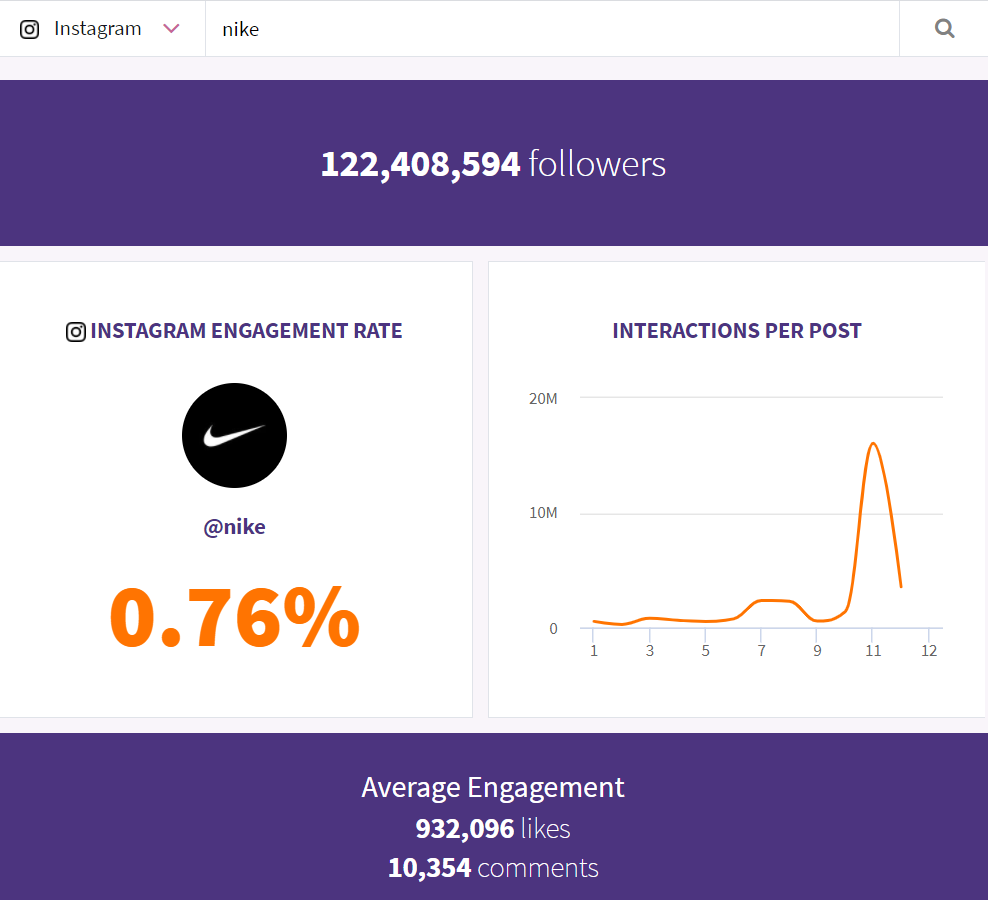This screenshot has height=900, width=988.
Task: Click x-axis tick label 12
Action: 929,651
